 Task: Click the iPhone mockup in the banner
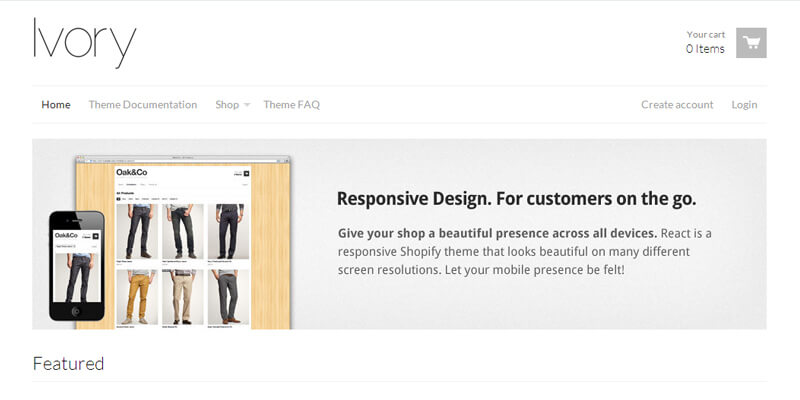pos(77,265)
